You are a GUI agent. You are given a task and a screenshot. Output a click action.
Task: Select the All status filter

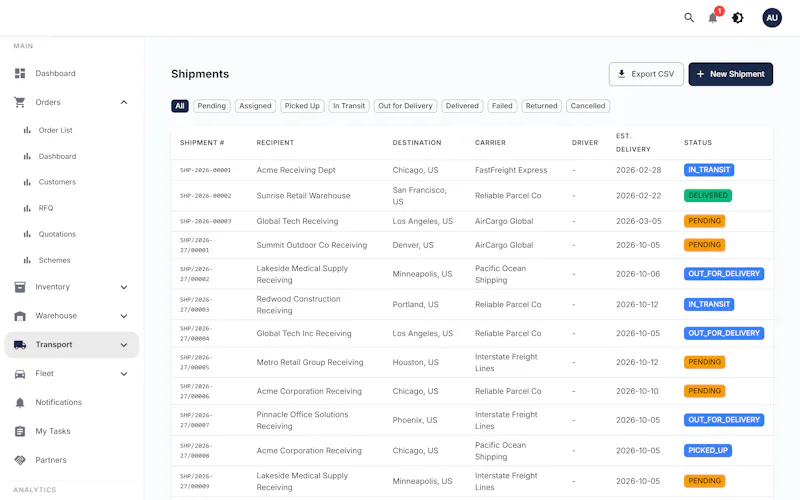180,106
